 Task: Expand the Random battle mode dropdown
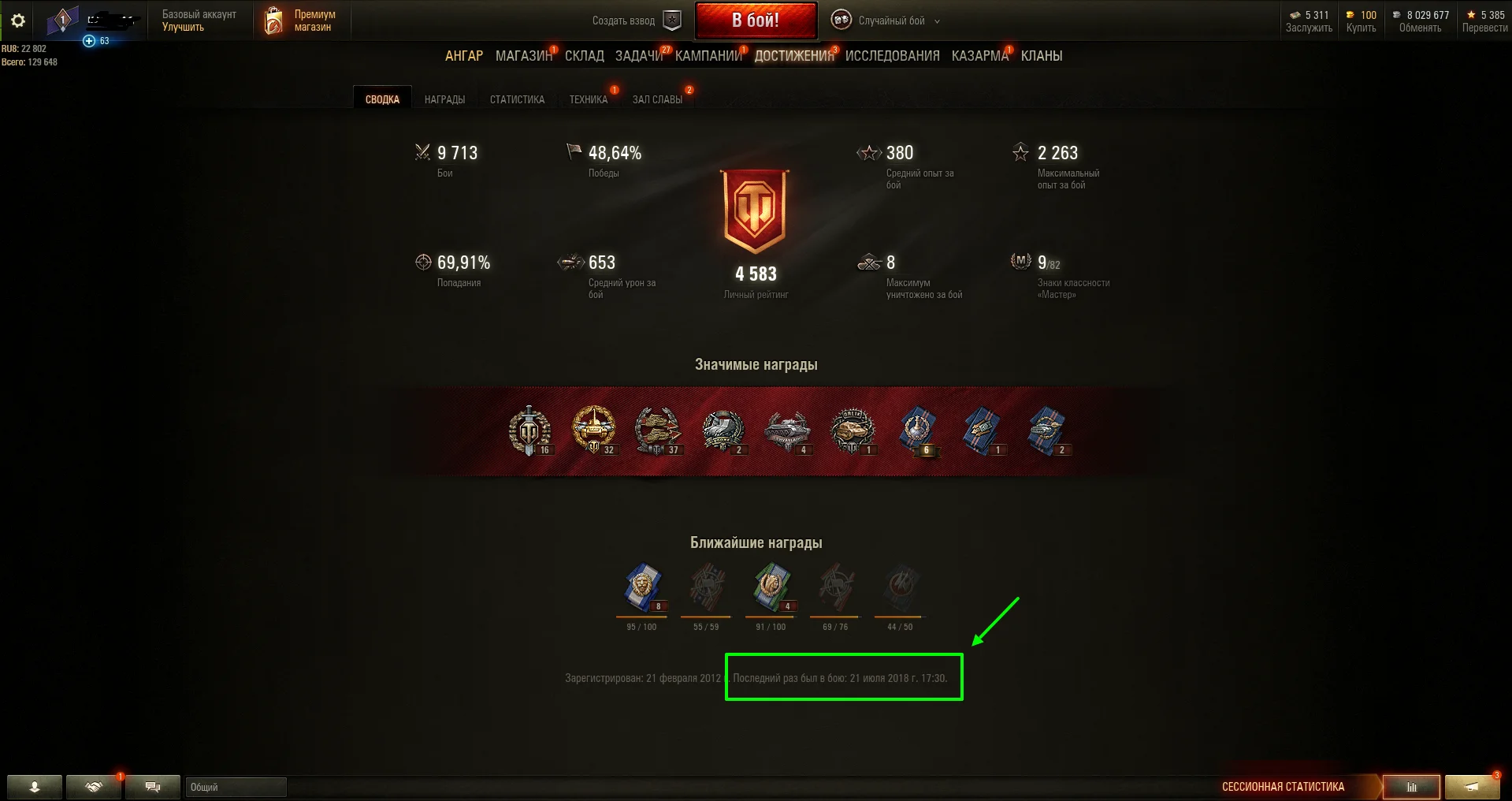[937, 21]
